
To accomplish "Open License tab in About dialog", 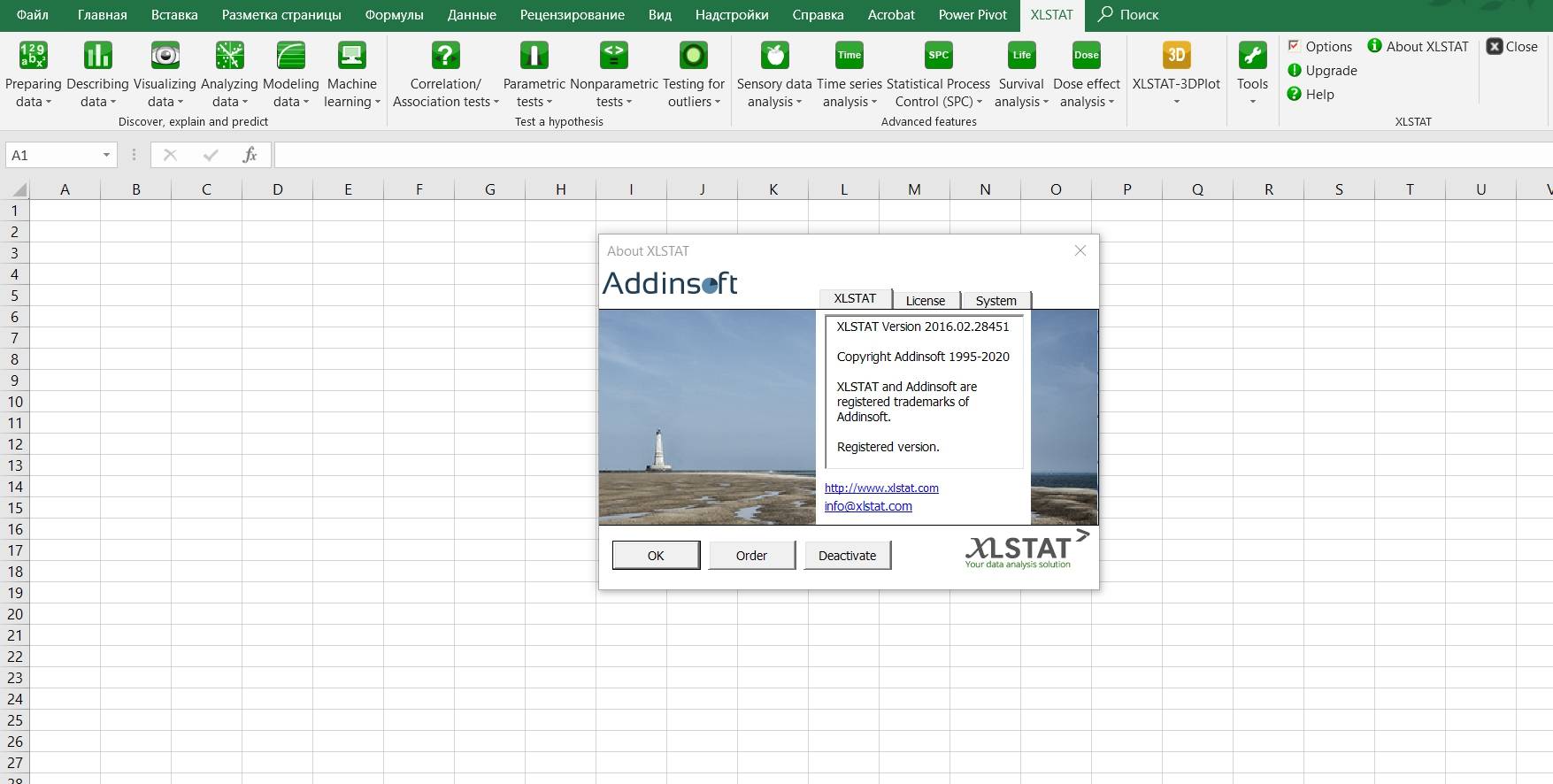I will (926, 300).
